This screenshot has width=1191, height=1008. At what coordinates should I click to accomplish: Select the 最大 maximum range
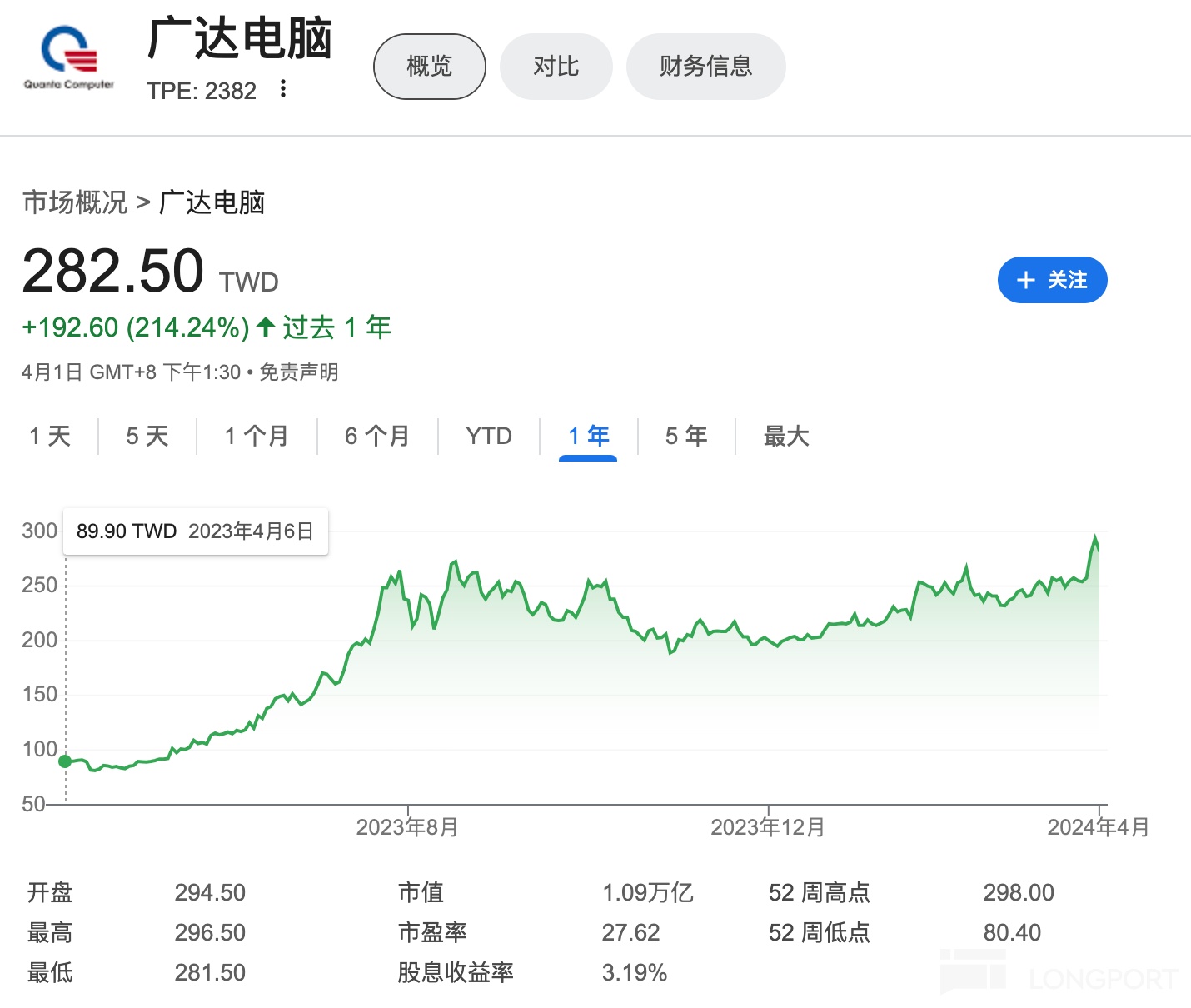click(x=786, y=436)
